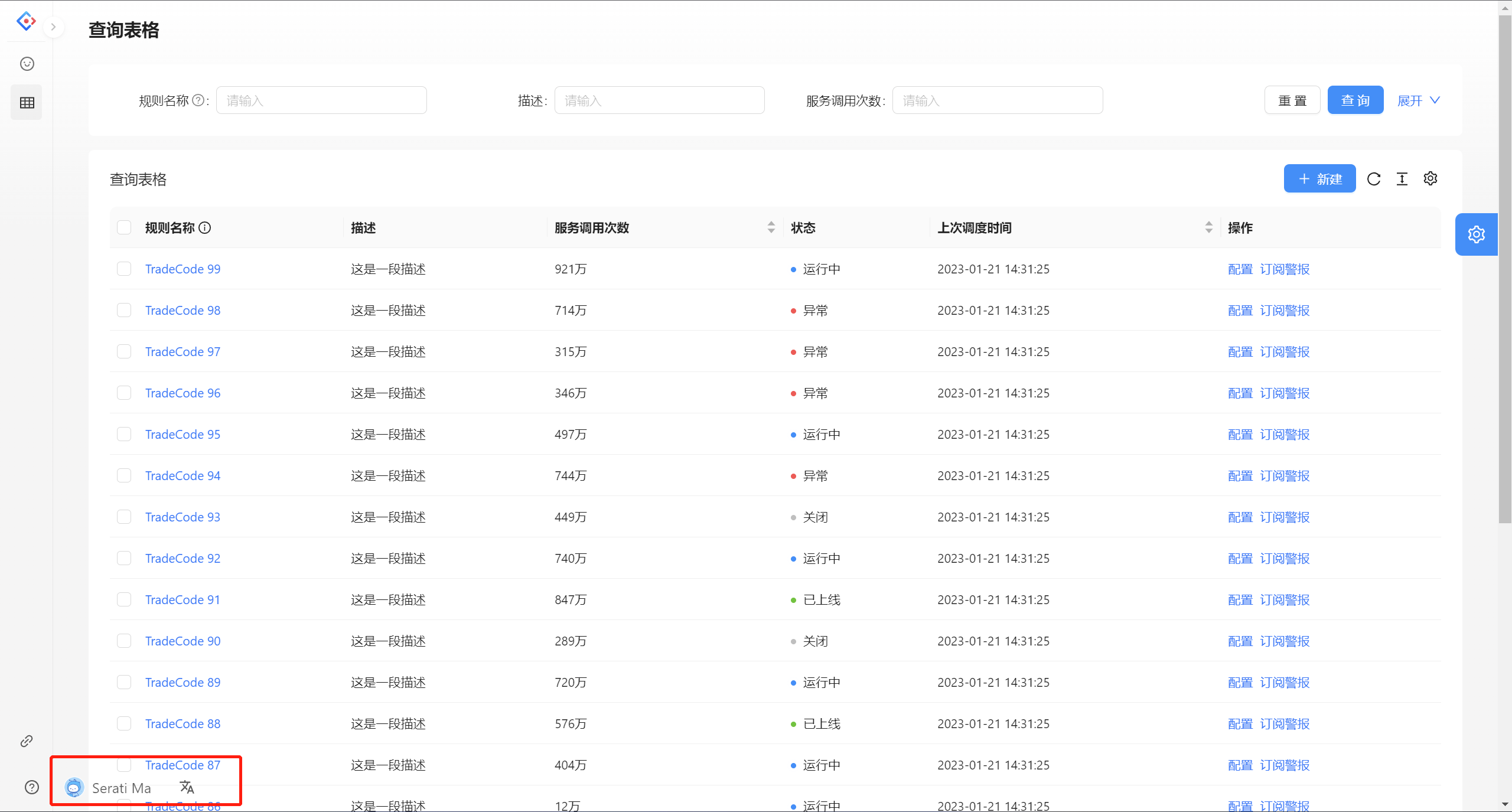Open the smiley welcome menu icon
Image resolution: width=1512 pixels, height=812 pixels.
point(27,64)
